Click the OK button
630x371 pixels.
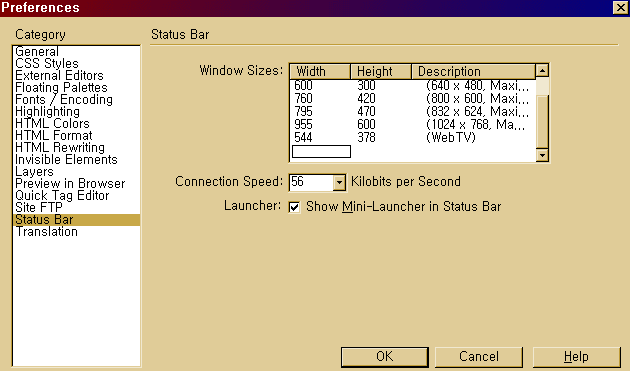point(385,357)
